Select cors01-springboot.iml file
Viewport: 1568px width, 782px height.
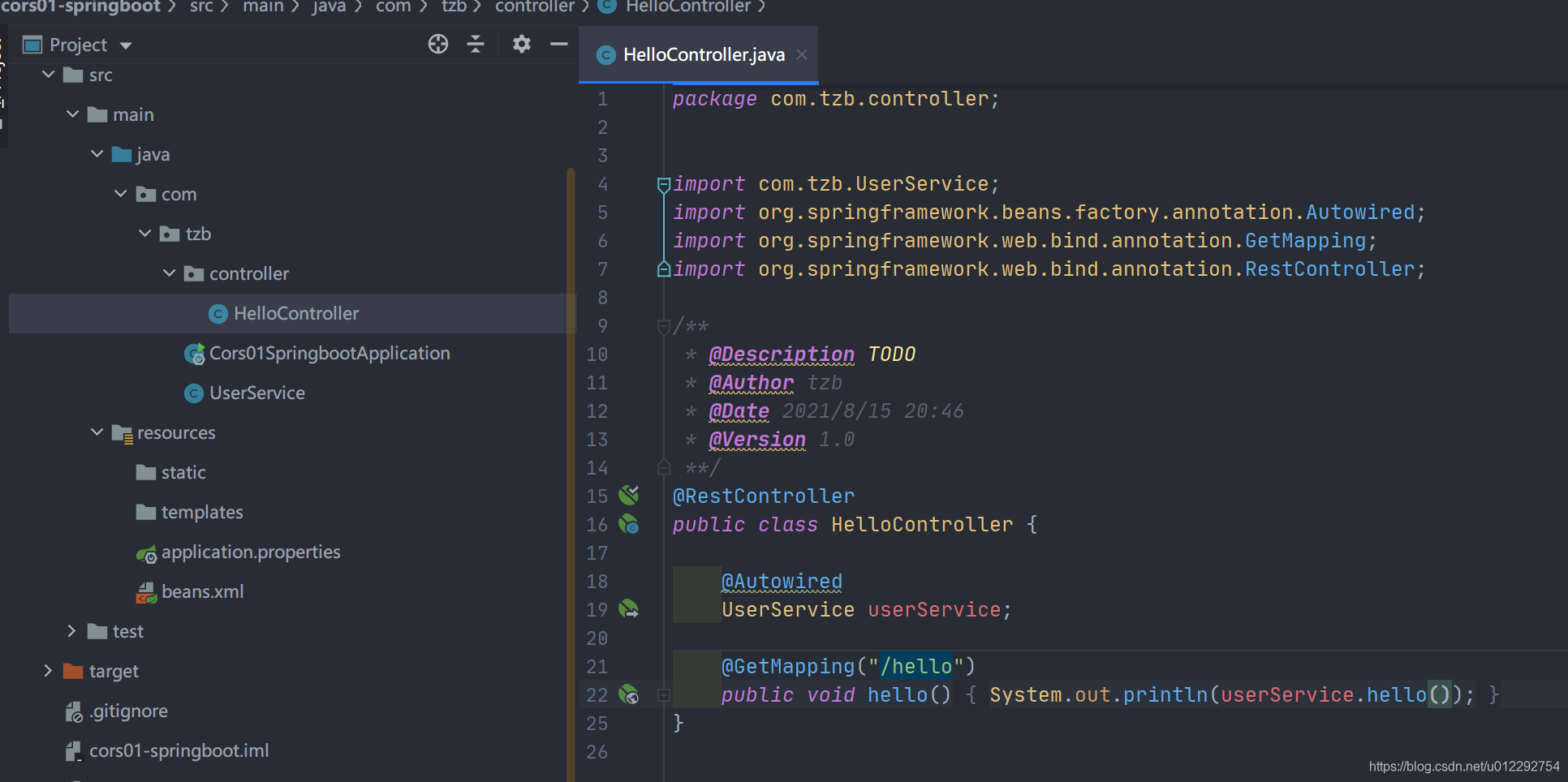coord(179,751)
